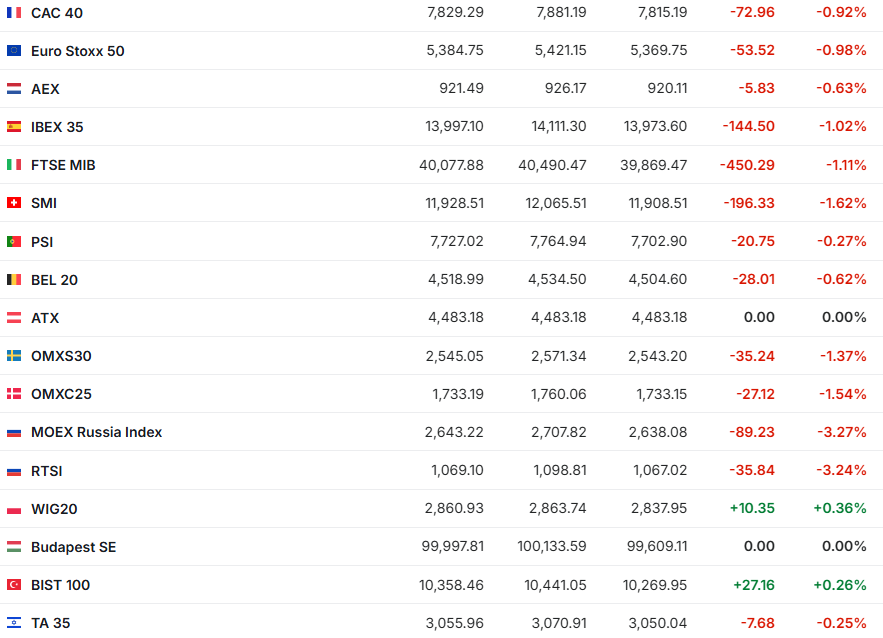Click the Spanish flag icon beside IBEX 35
883x638 pixels.
click(x=14, y=127)
